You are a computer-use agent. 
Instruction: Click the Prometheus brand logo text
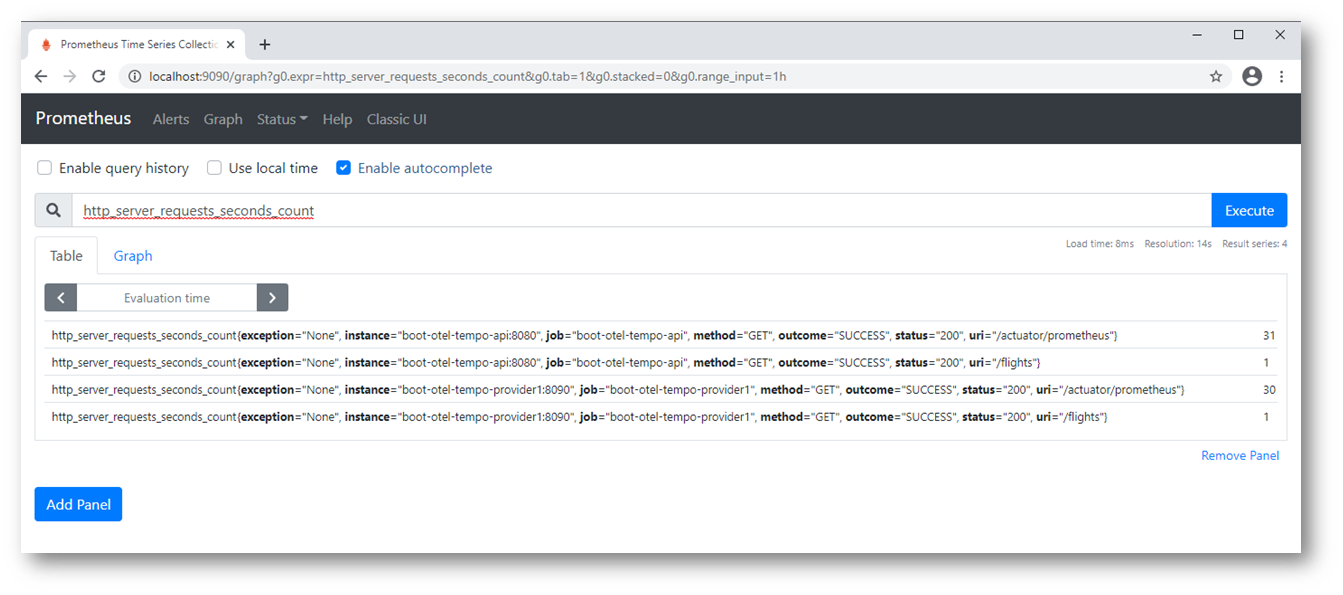(83, 118)
